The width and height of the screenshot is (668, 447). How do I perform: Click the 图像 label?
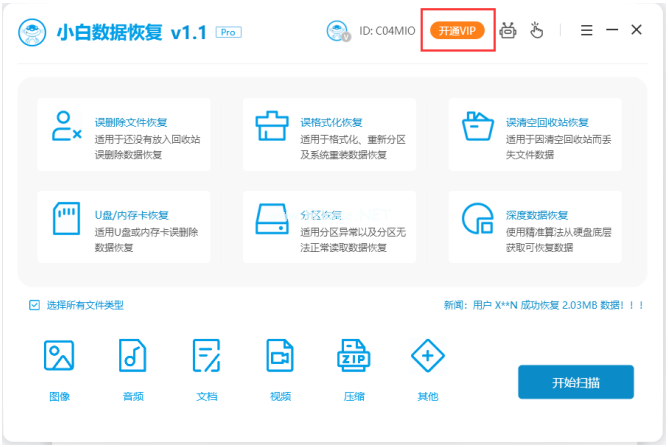59,397
